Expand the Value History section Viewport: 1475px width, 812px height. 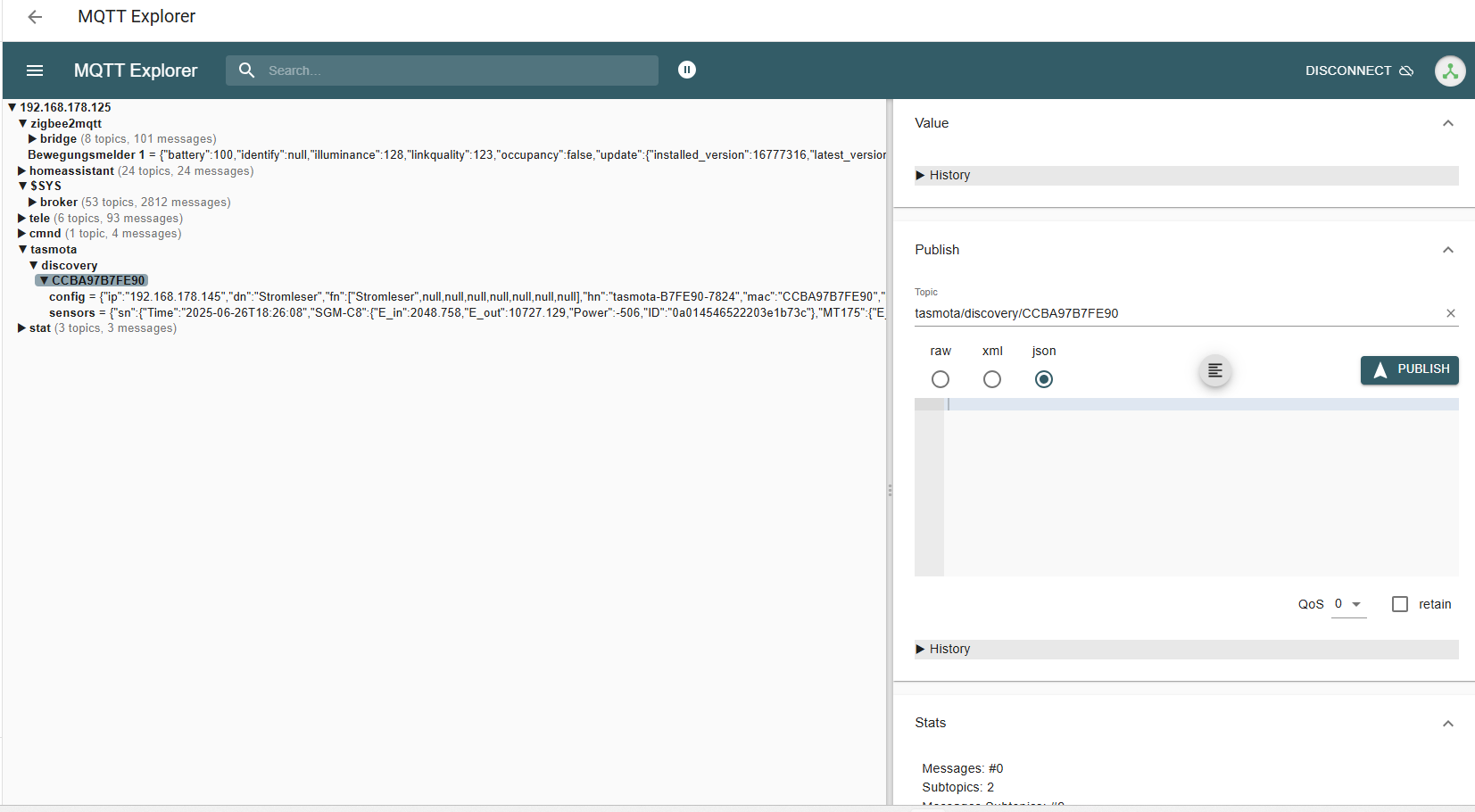pos(1187,175)
